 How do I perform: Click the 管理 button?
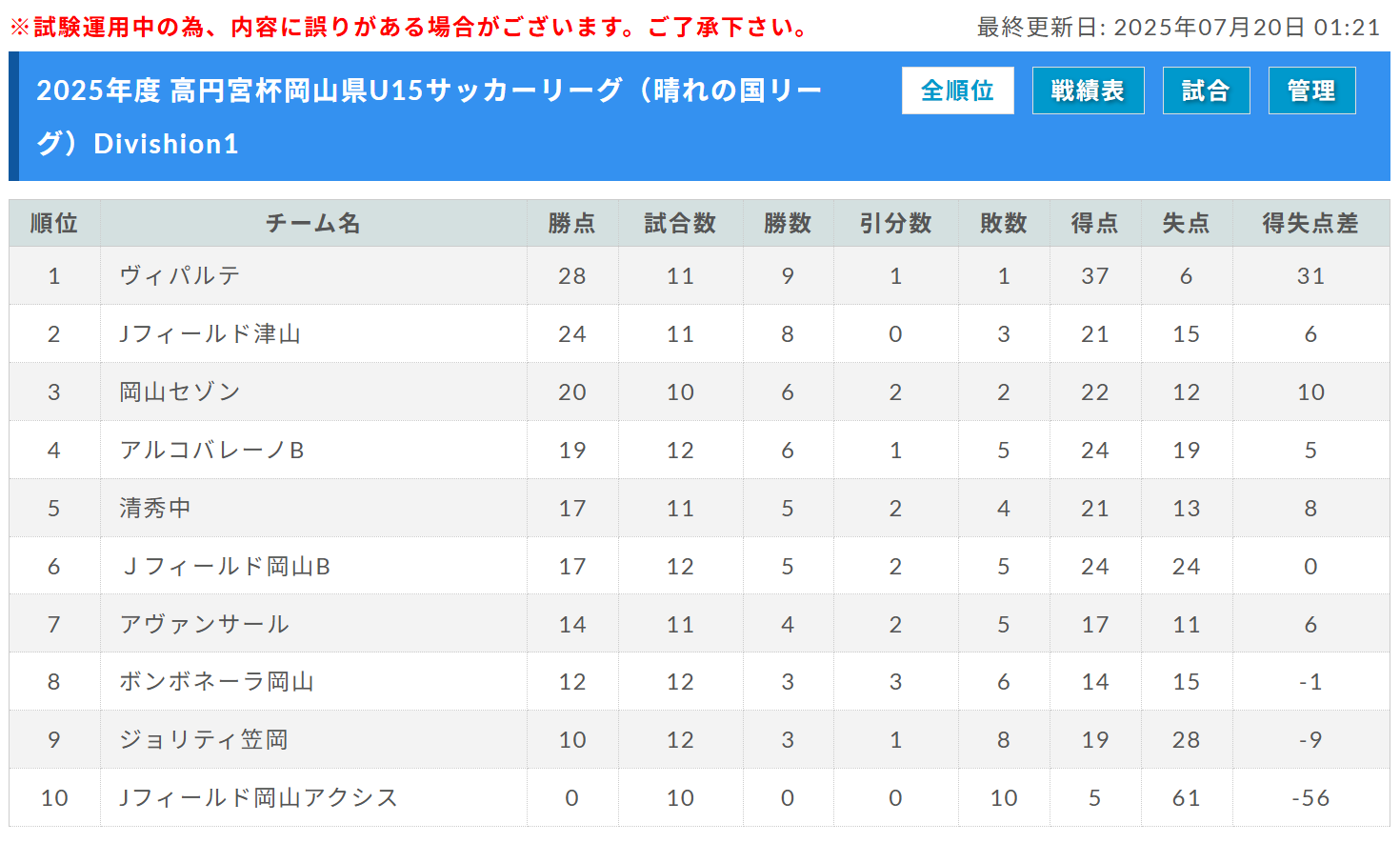1311,90
